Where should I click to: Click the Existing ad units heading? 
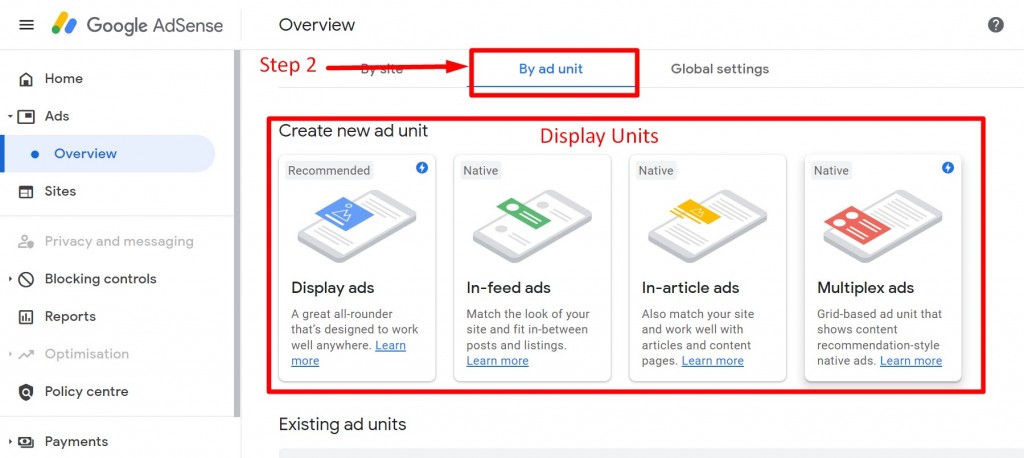[x=342, y=424]
